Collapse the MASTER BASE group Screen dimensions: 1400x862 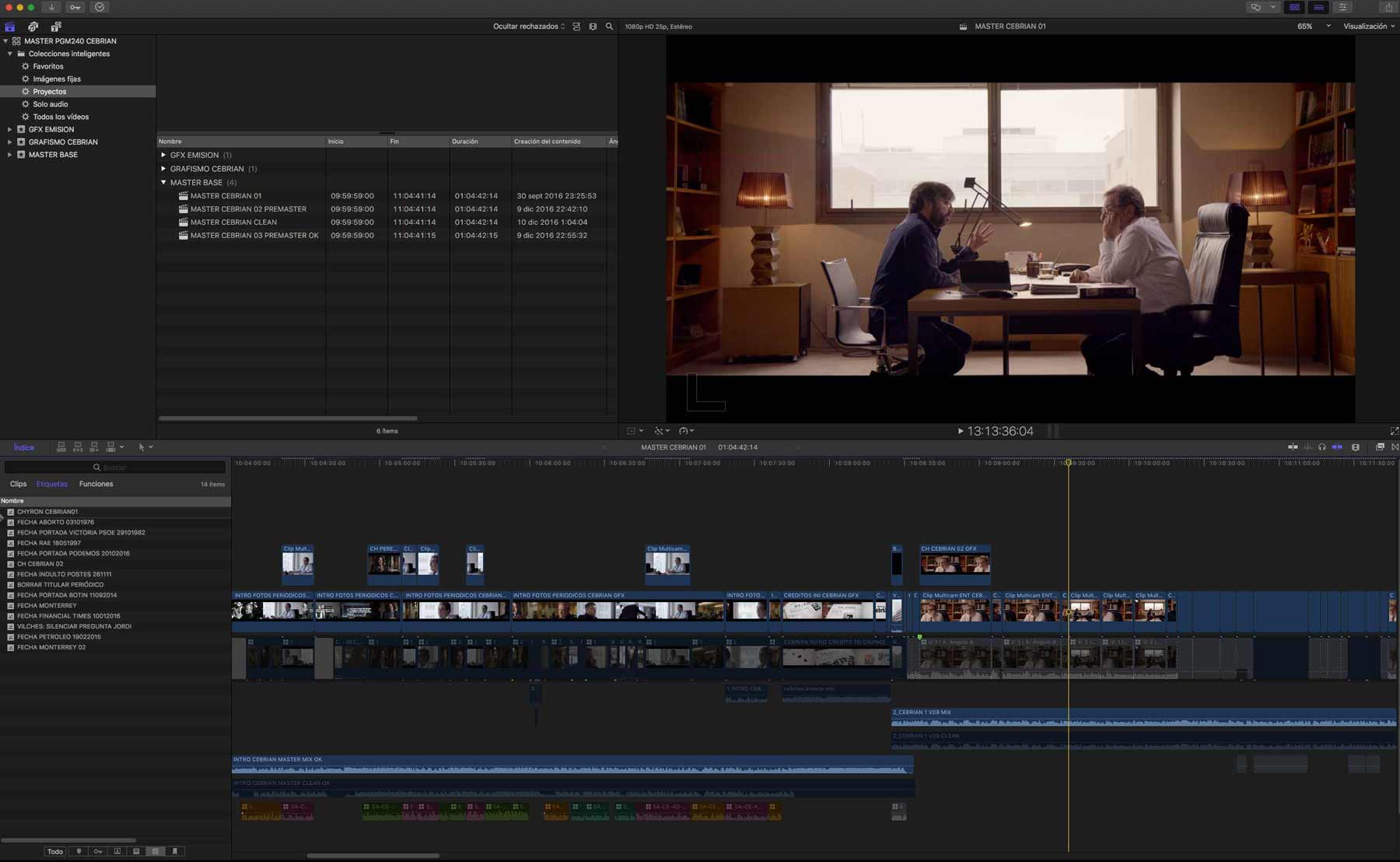[163, 182]
